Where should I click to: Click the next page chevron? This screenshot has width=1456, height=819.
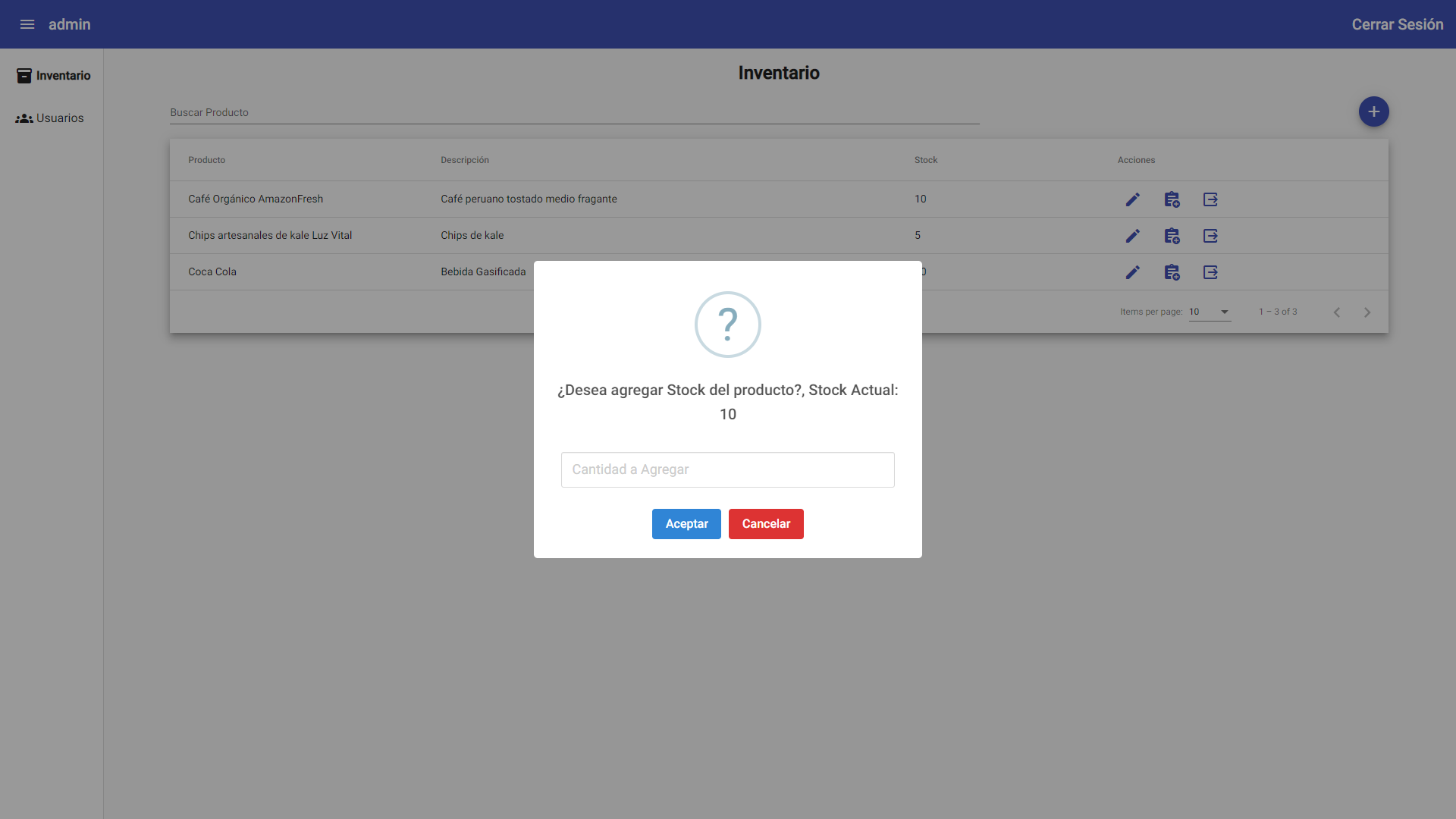[1367, 312]
